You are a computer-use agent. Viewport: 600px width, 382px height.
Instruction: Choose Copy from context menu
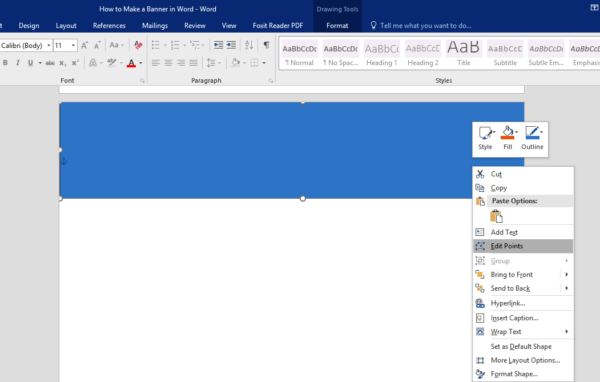[x=523, y=188]
